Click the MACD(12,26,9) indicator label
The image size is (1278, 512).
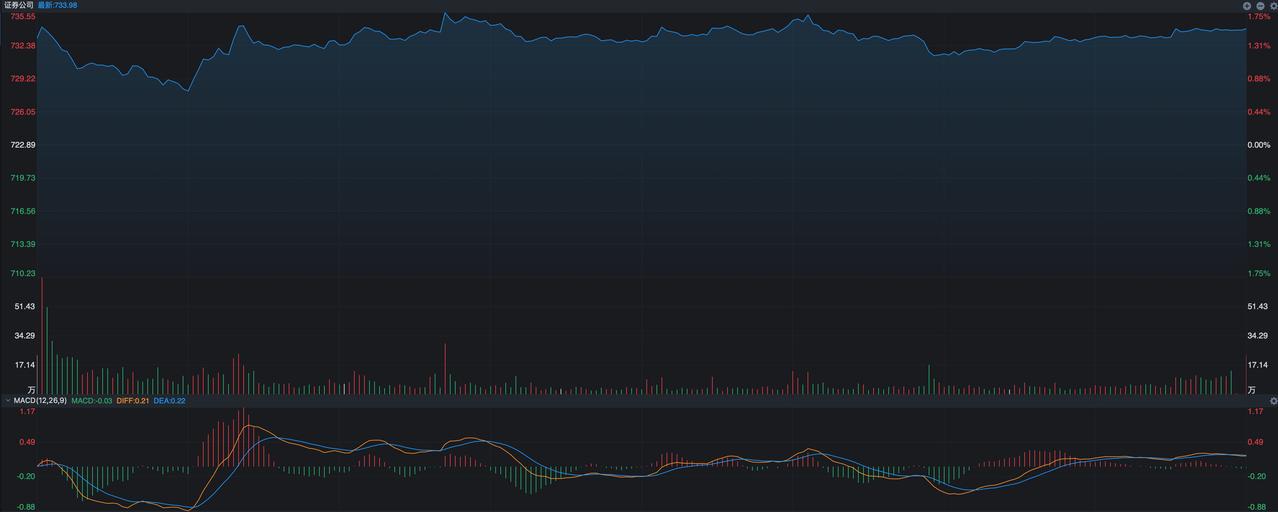[40, 400]
